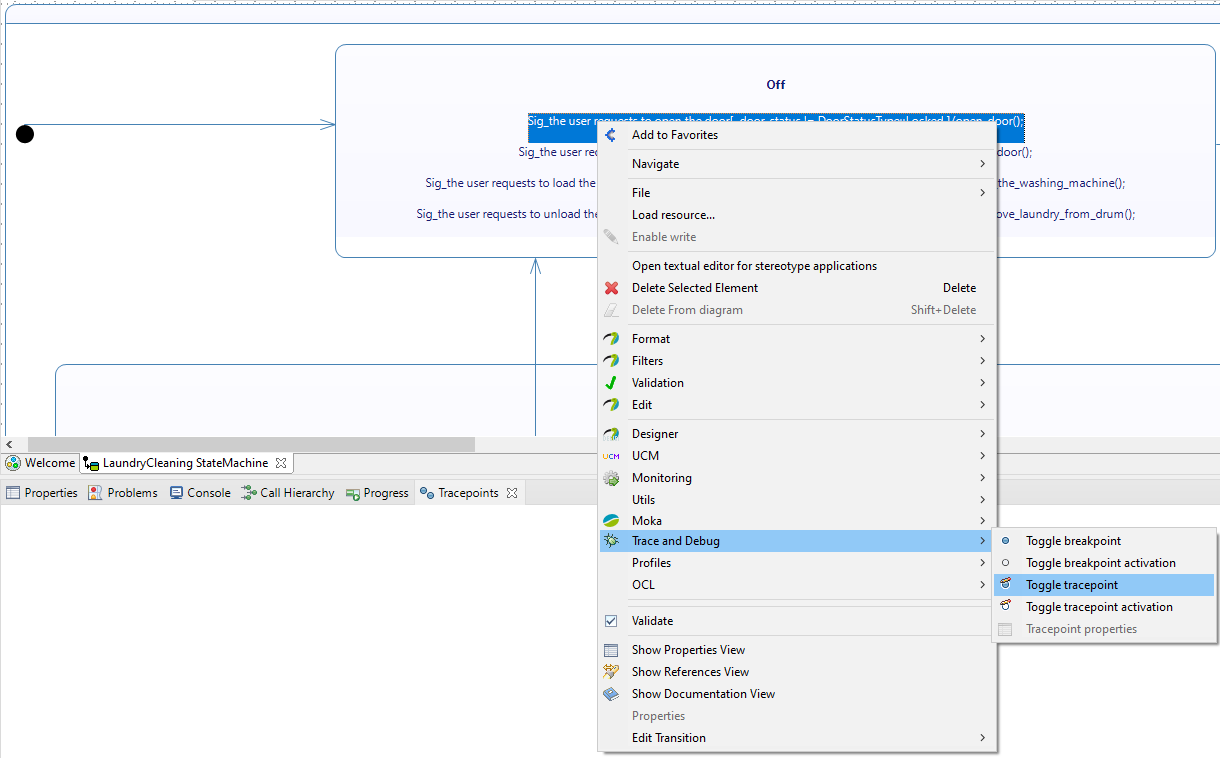
Task: Click the Toggle breakpoint dot icon
Action: click(x=1005, y=541)
